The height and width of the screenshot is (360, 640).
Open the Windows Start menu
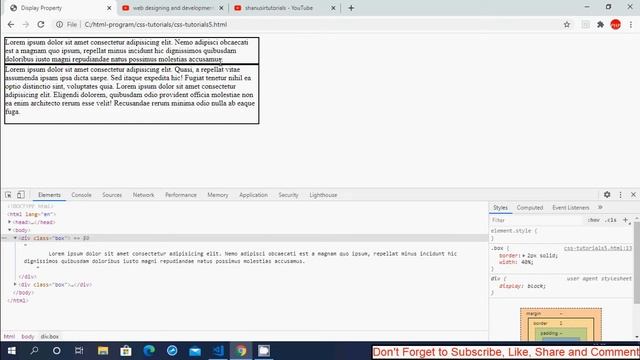point(11,351)
